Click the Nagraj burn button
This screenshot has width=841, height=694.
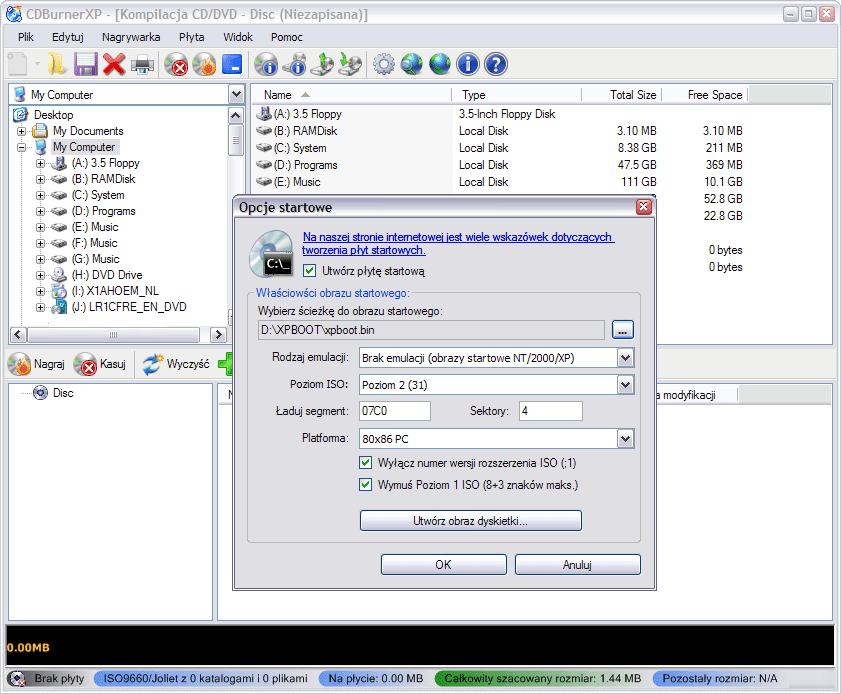[x=36, y=364]
